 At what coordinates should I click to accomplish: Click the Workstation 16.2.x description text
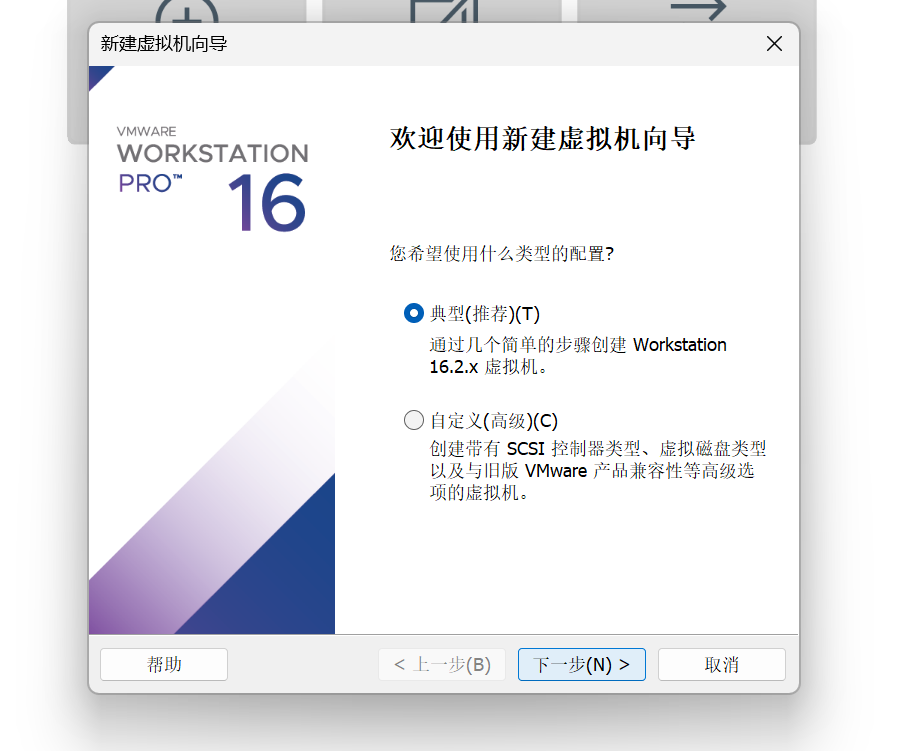tap(578, 355)
